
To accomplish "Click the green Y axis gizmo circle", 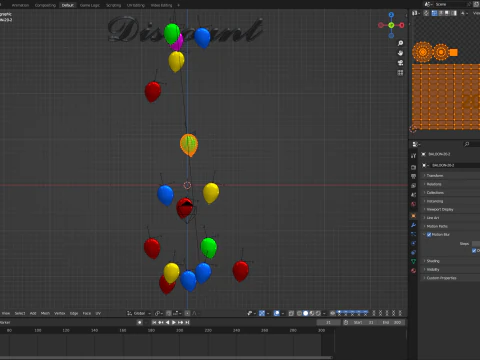I will (391, 25).
